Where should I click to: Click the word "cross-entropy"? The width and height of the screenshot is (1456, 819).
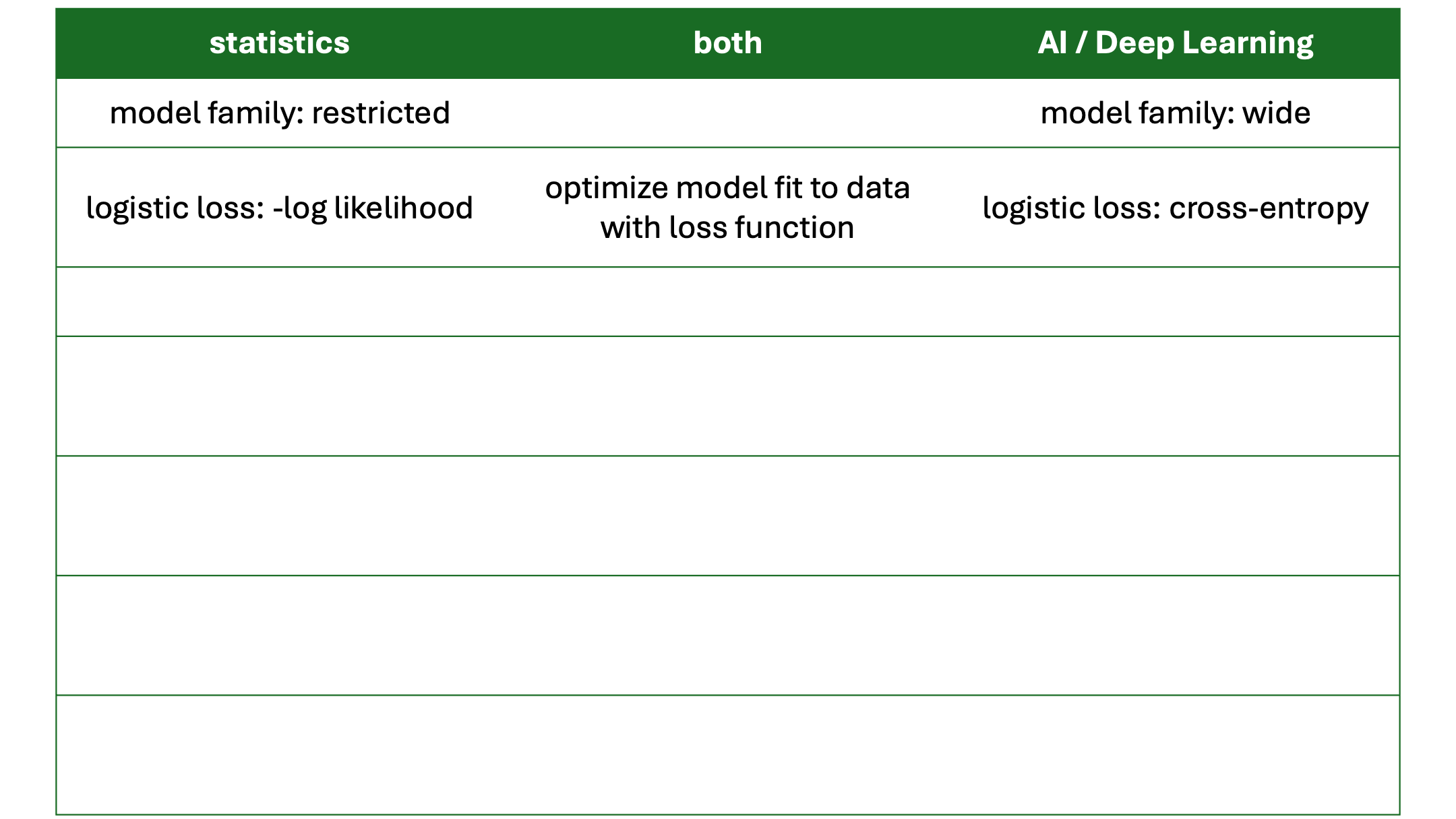1269,208
